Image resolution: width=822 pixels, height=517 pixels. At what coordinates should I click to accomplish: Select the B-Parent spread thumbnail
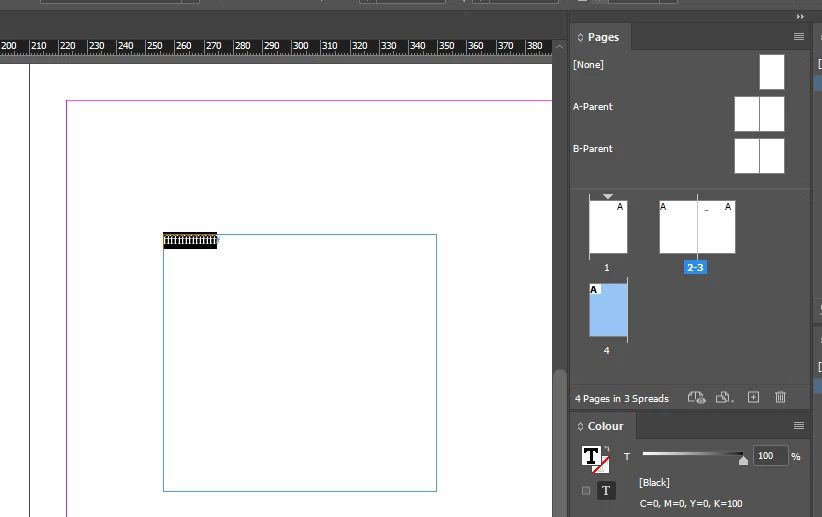point(759,156)
